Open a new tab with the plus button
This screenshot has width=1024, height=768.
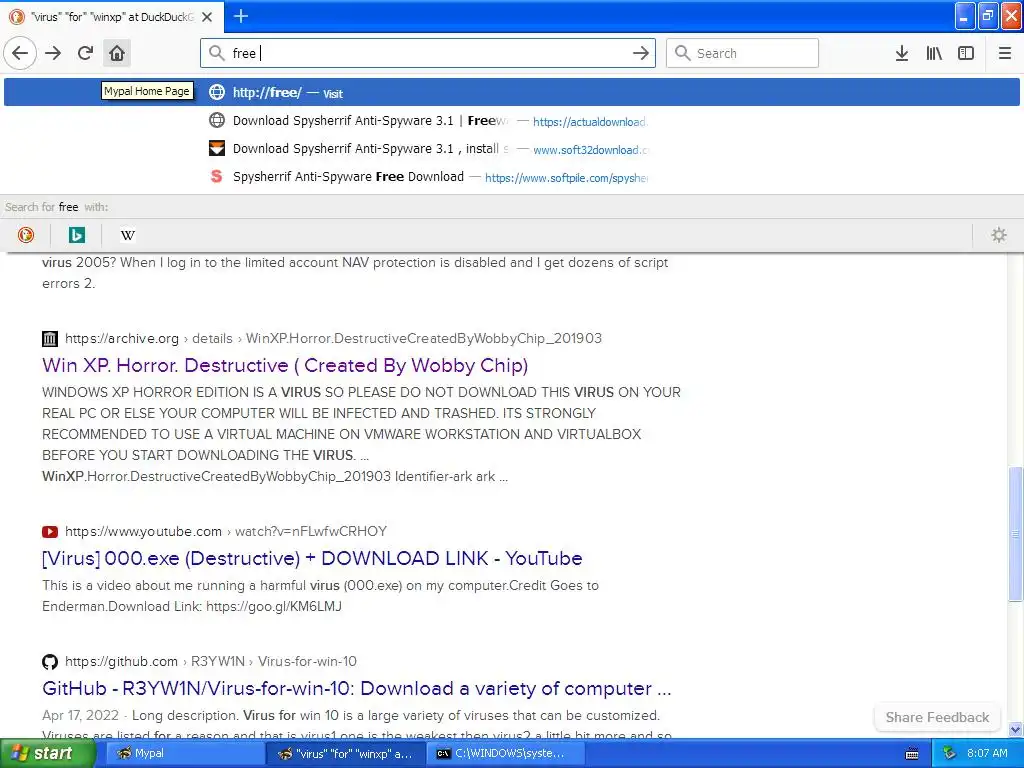(241, 16)
